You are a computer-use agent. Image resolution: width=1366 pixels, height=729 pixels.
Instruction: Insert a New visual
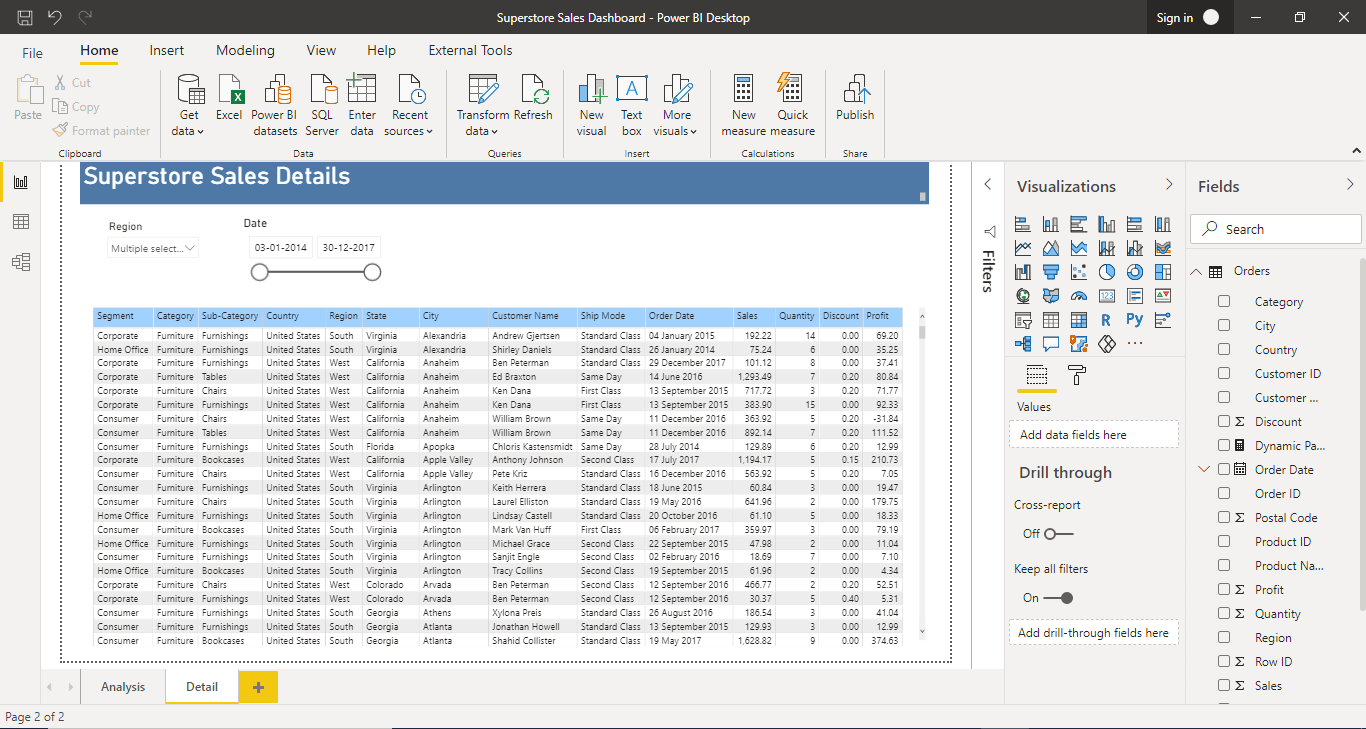click(x=591, y=105)
